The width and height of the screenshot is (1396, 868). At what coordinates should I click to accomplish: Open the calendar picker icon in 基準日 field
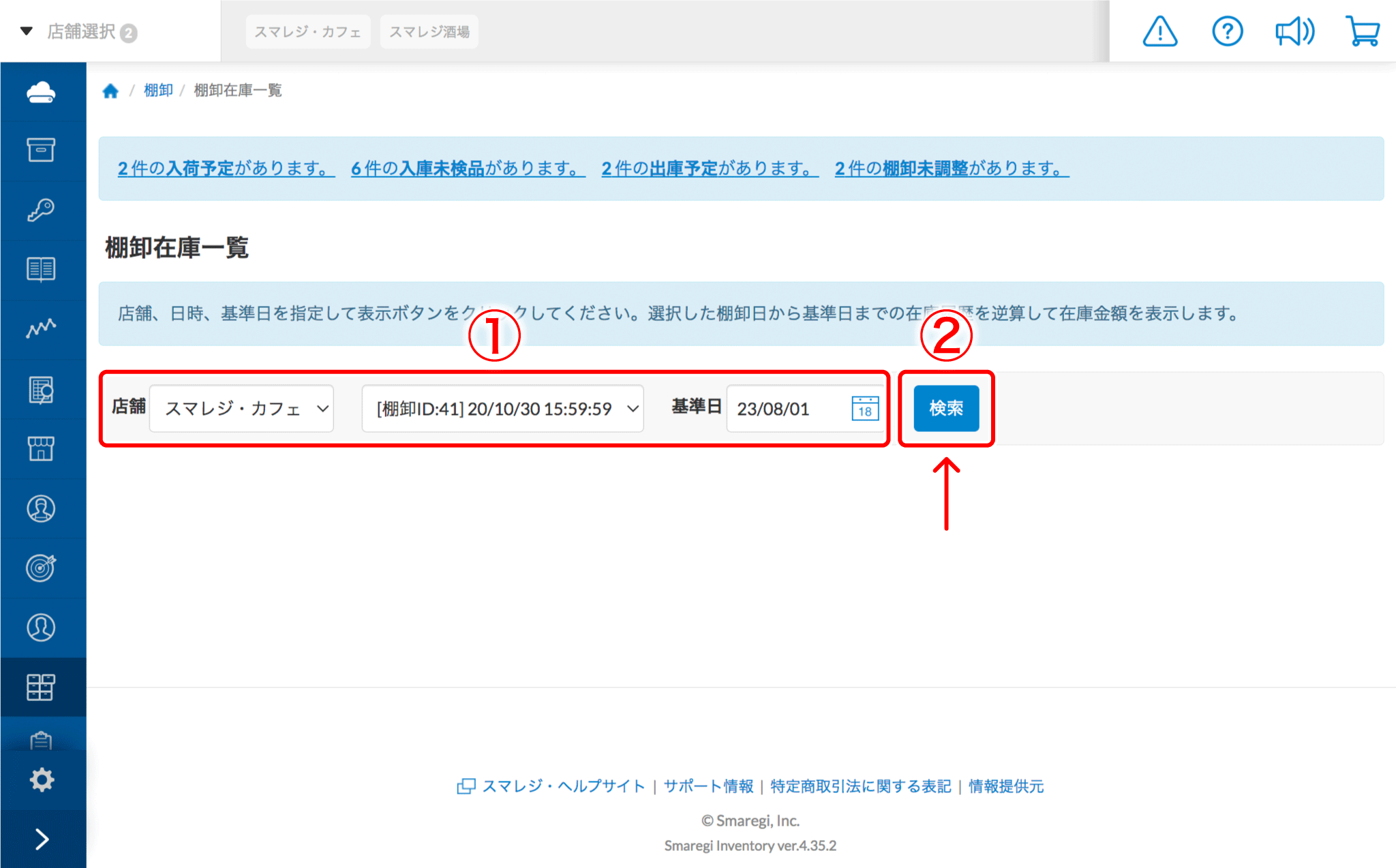864,409
